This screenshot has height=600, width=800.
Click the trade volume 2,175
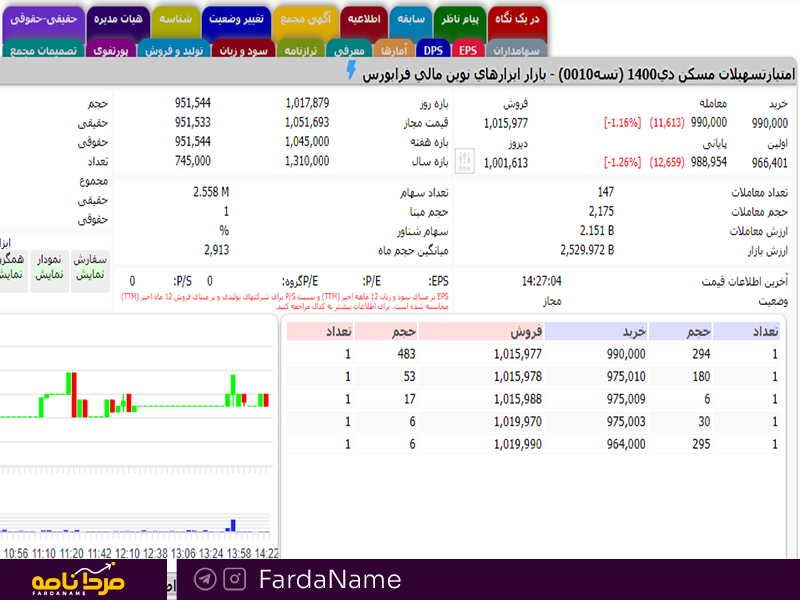(x=601, y=211)
